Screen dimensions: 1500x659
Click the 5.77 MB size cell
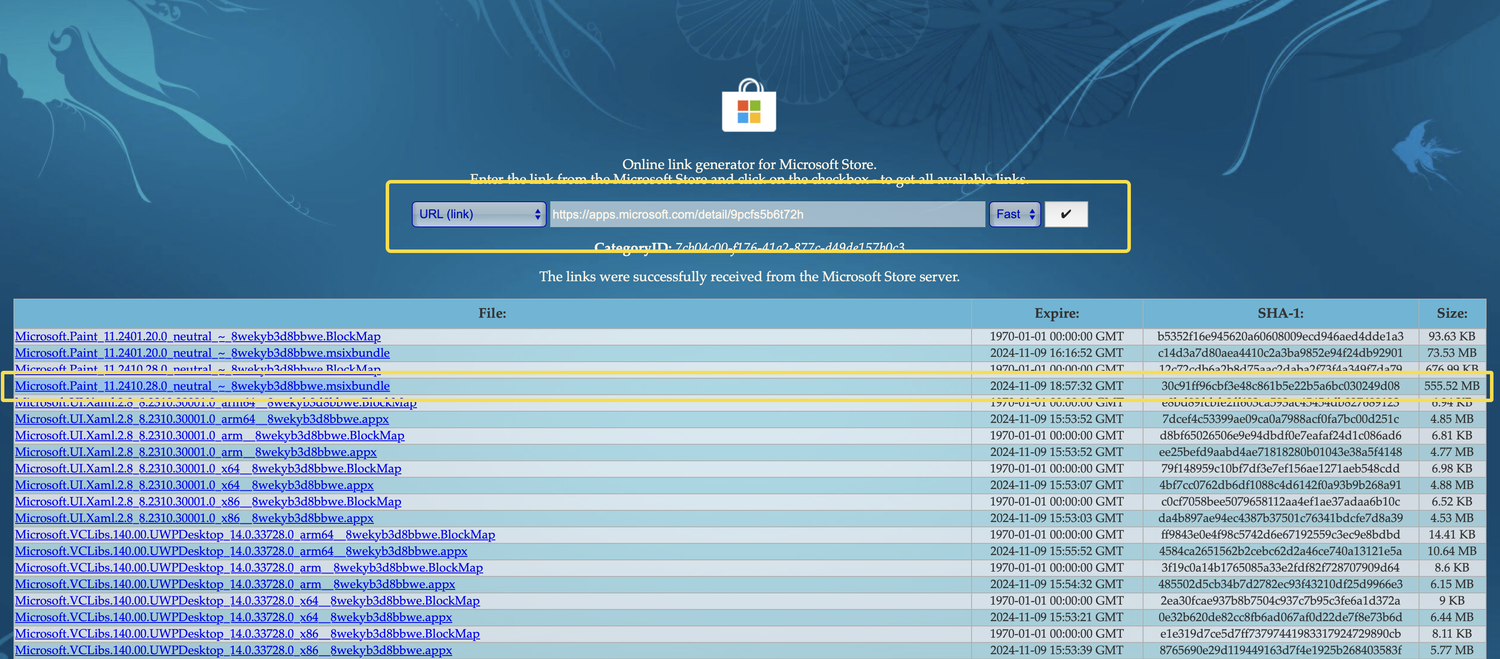[1452, 650]
